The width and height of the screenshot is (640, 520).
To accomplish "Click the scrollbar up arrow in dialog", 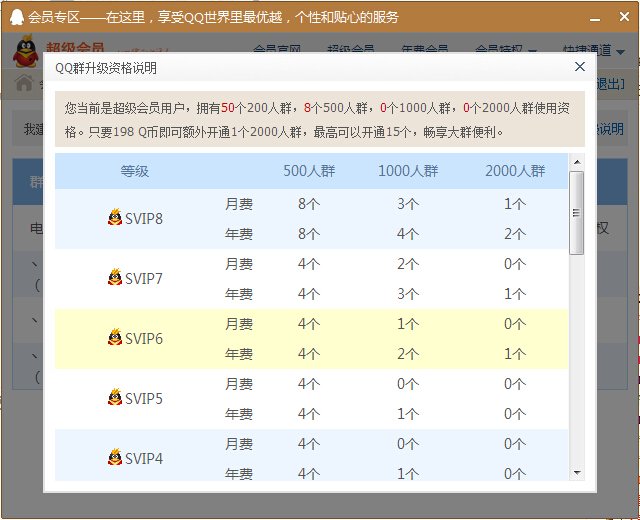I will (x=577, y=162).
